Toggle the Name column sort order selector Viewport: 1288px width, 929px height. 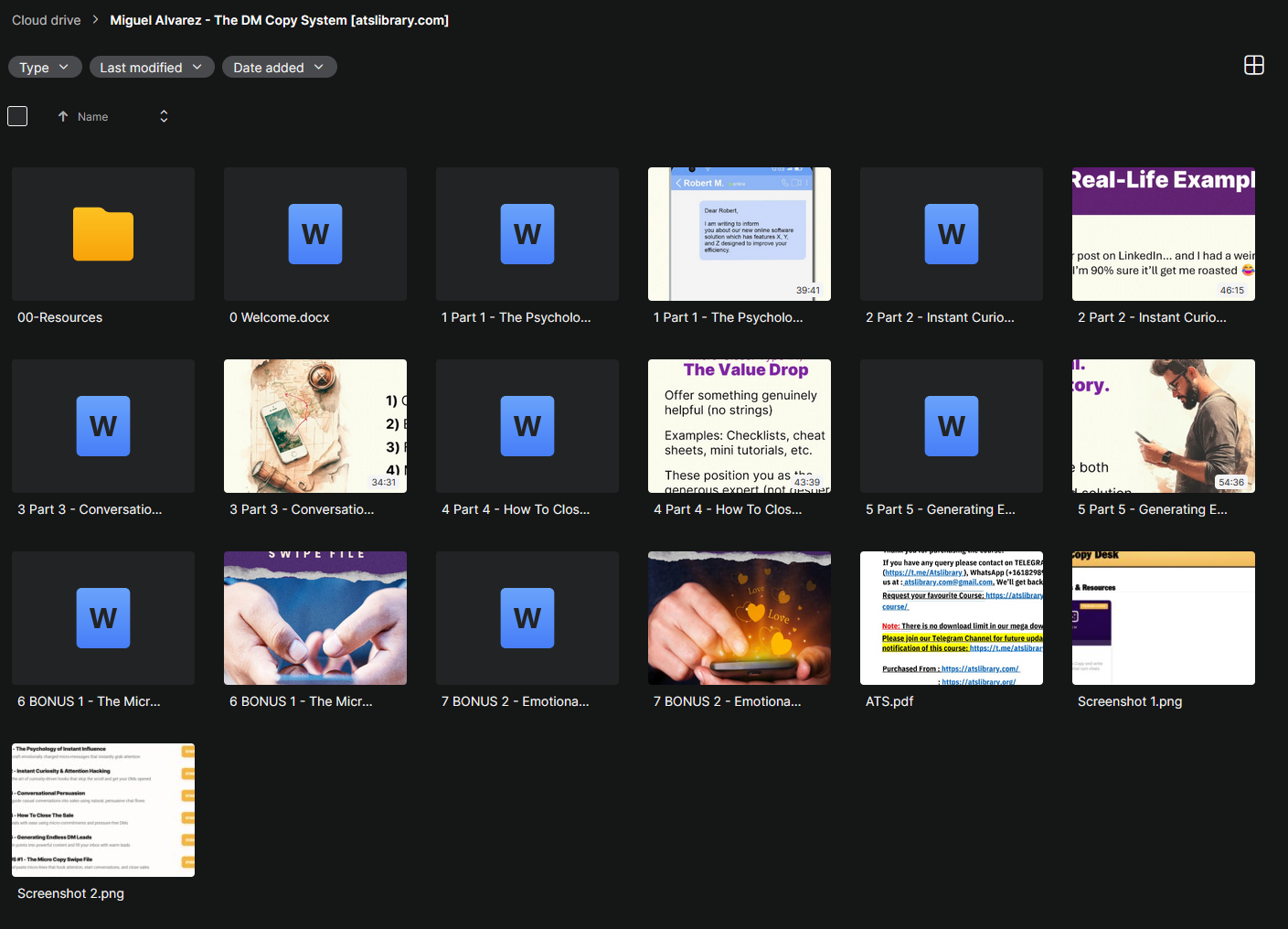[x=164, y=116]
